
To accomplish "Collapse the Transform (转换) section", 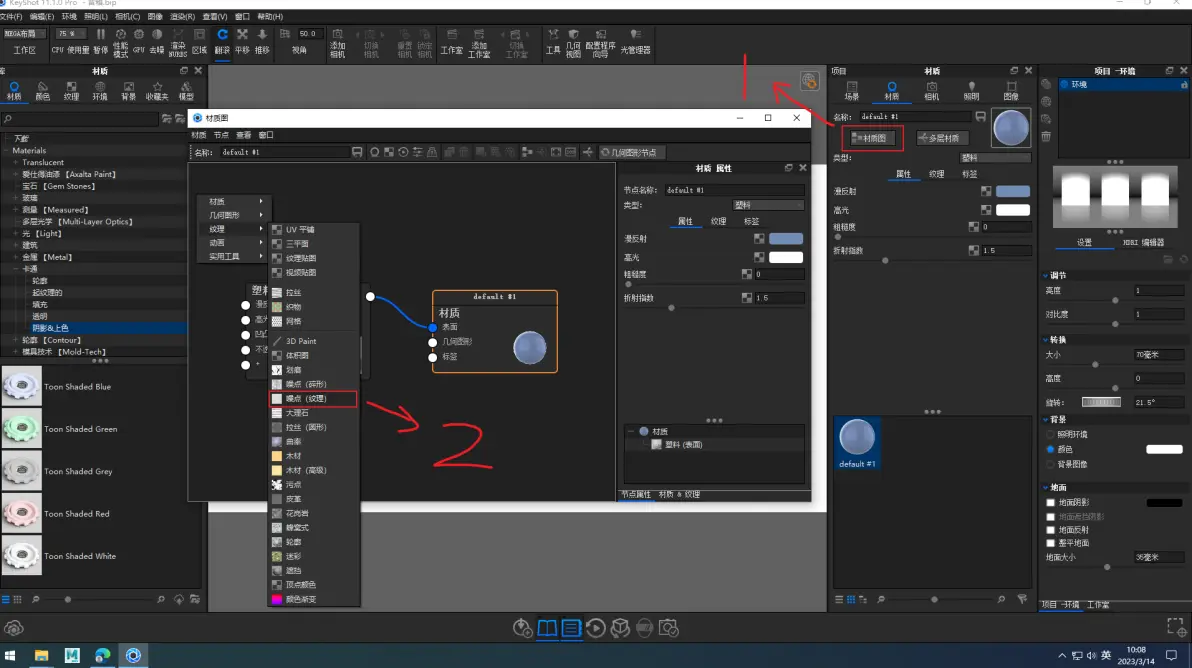I will click(1046, 340).
